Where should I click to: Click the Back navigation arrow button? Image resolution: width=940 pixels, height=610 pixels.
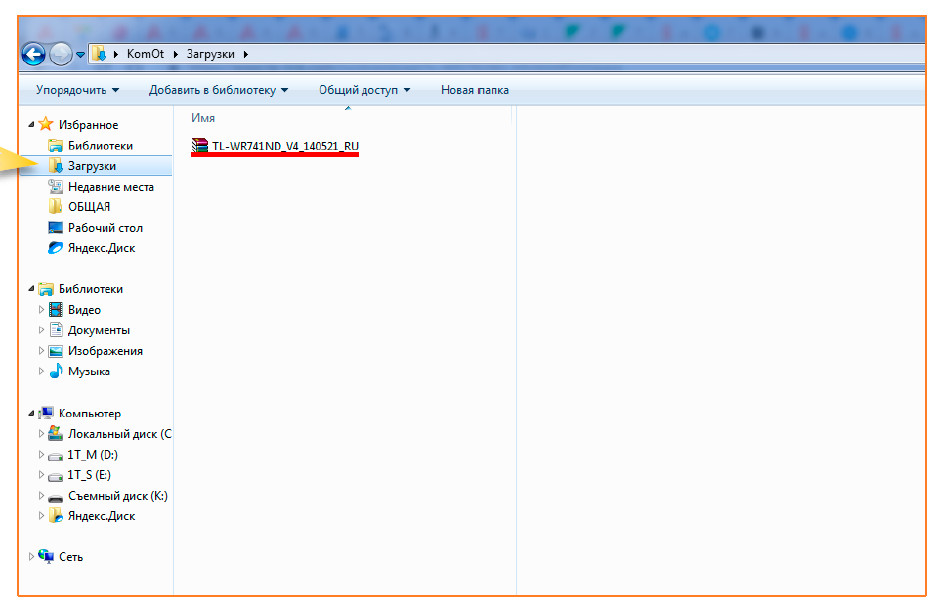tap(33, 54)
